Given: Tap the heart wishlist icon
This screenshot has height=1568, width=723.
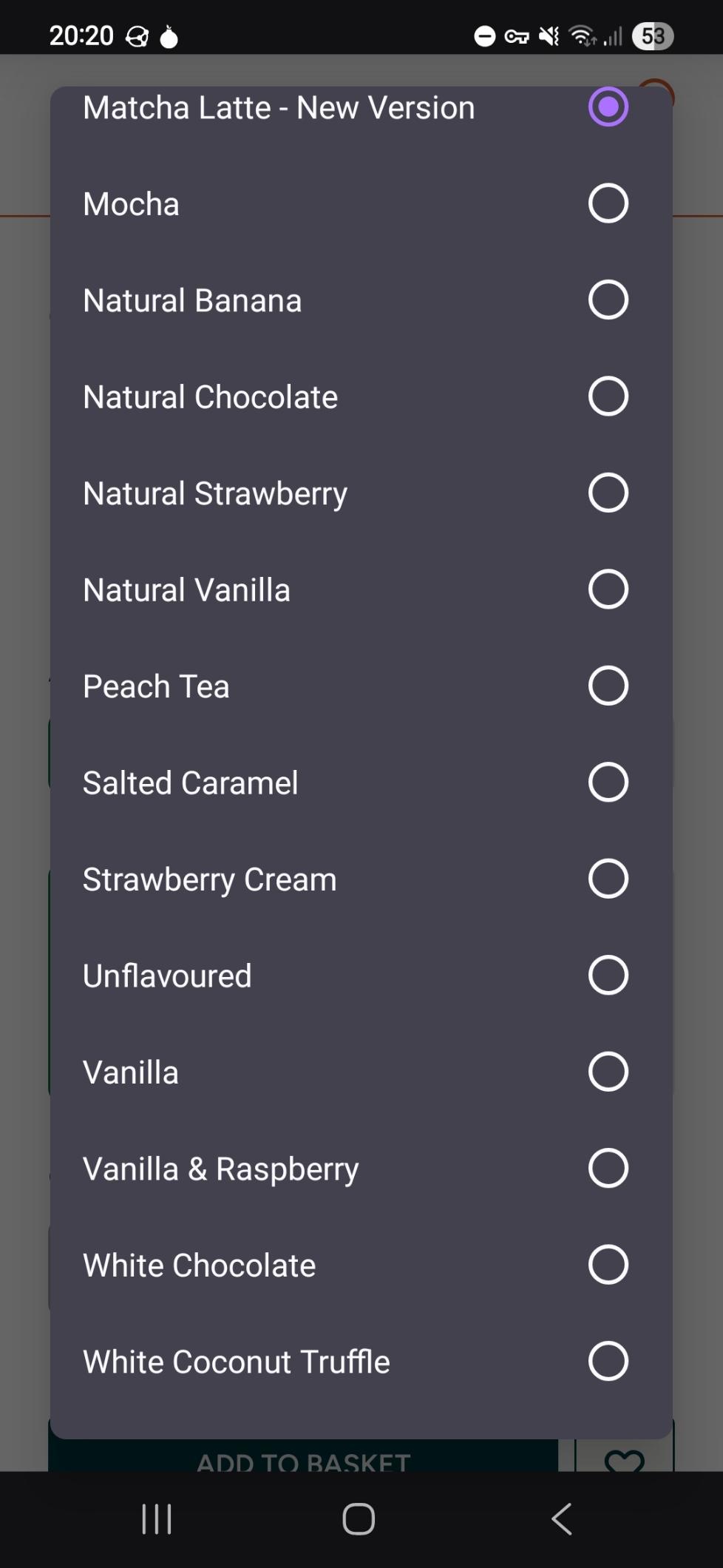Looking at the screenshot, I should 624,1459.
